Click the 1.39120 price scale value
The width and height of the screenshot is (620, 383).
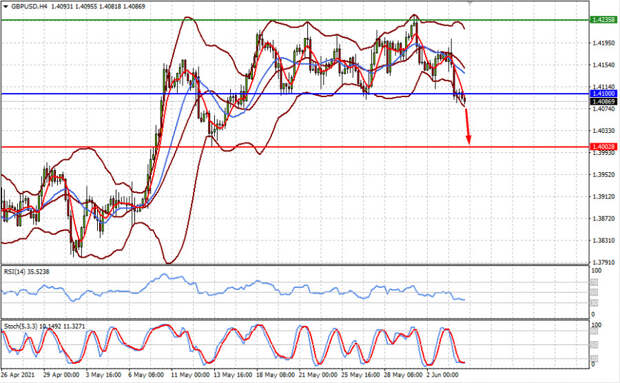point(604,196)
